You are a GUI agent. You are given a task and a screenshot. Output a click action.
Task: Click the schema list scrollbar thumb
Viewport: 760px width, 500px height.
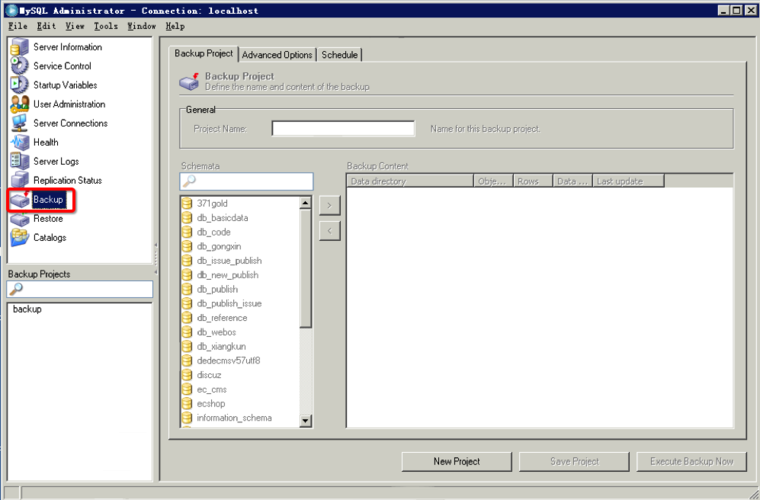click(305, 269)
